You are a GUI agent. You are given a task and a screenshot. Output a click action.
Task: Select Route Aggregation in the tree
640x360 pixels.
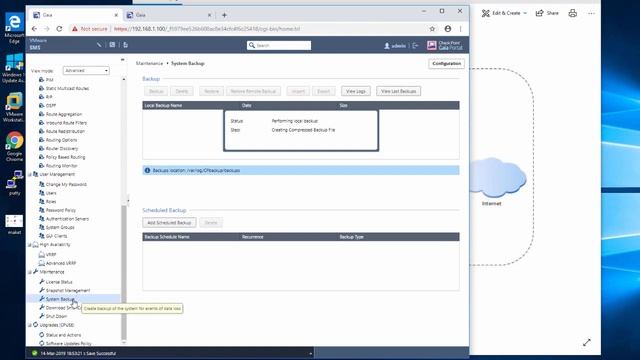pyautogui.click(x=64, y=114)
